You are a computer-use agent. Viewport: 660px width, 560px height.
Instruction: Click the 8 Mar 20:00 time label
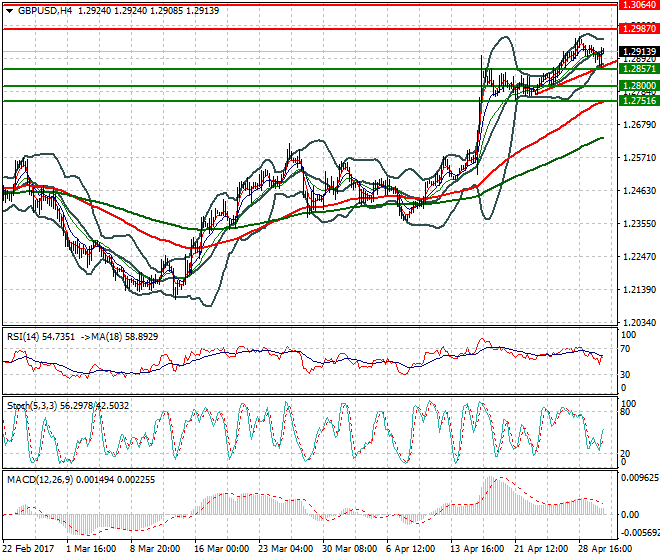click(x=155, y=549)
